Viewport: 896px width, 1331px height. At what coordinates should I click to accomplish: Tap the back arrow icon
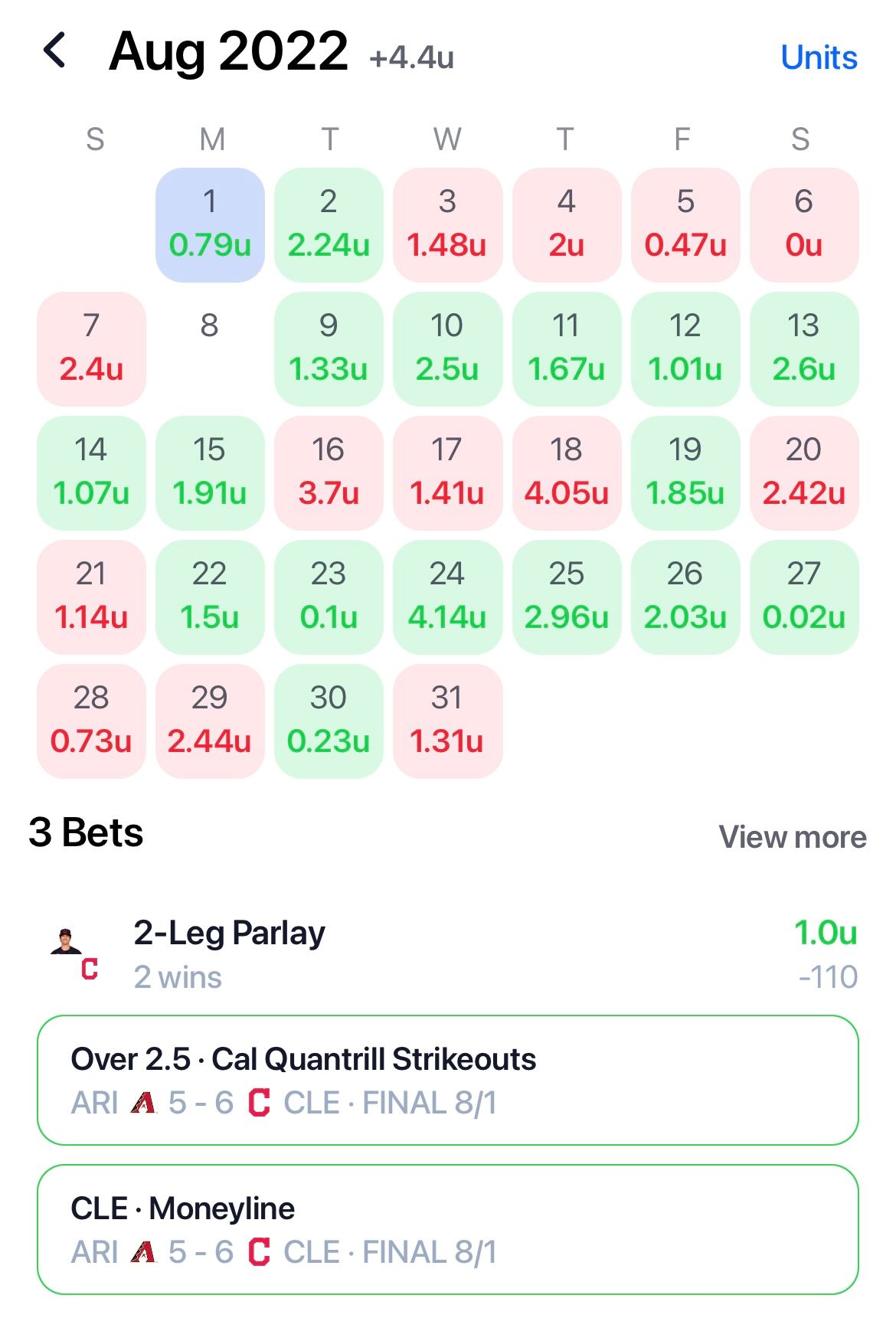click(55, 51)
